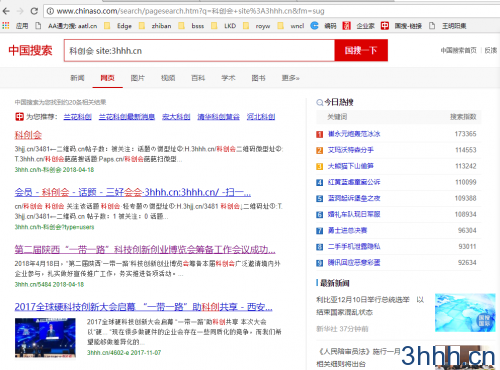
Task: Open the 中国搜索首页 link
Action: (458, 50)
